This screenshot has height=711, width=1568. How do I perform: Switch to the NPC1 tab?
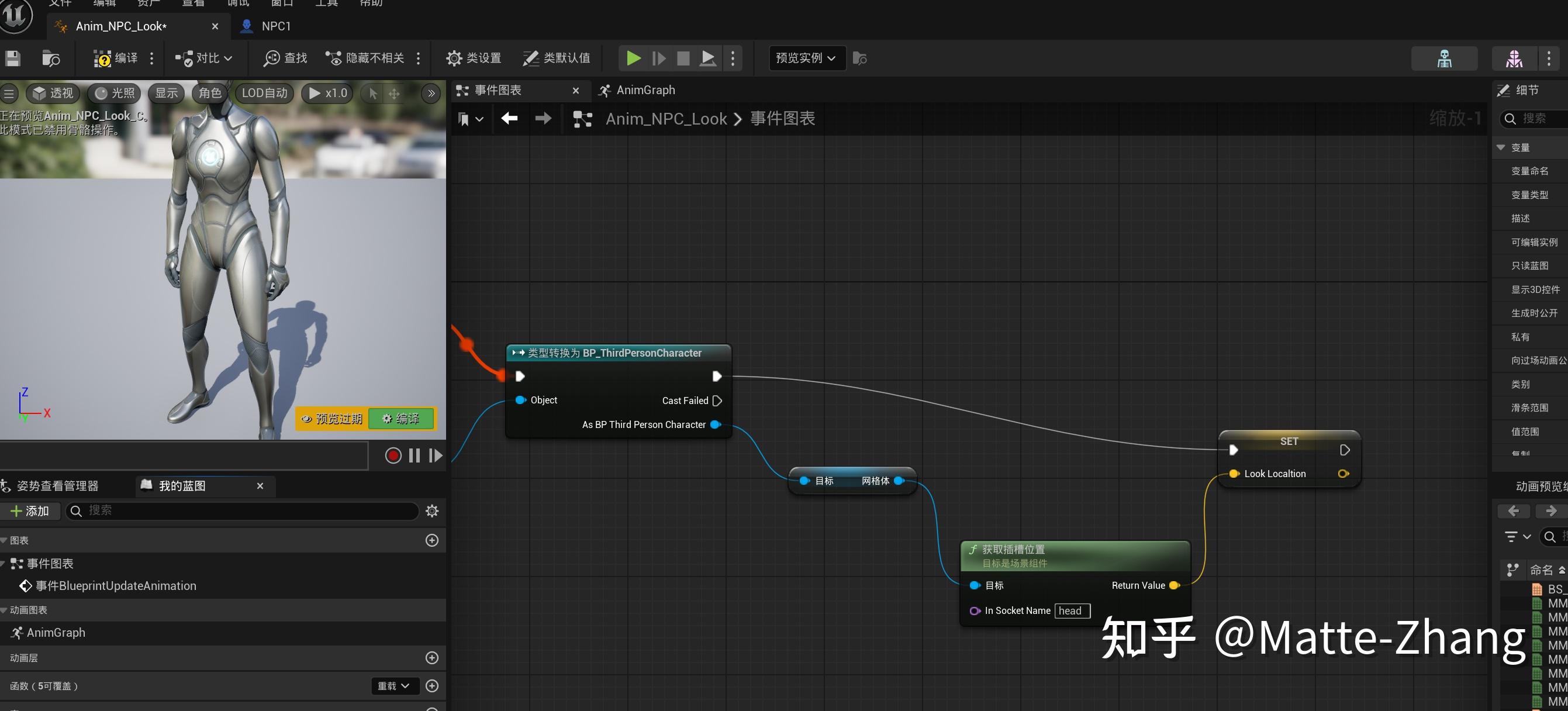(275, 26)
